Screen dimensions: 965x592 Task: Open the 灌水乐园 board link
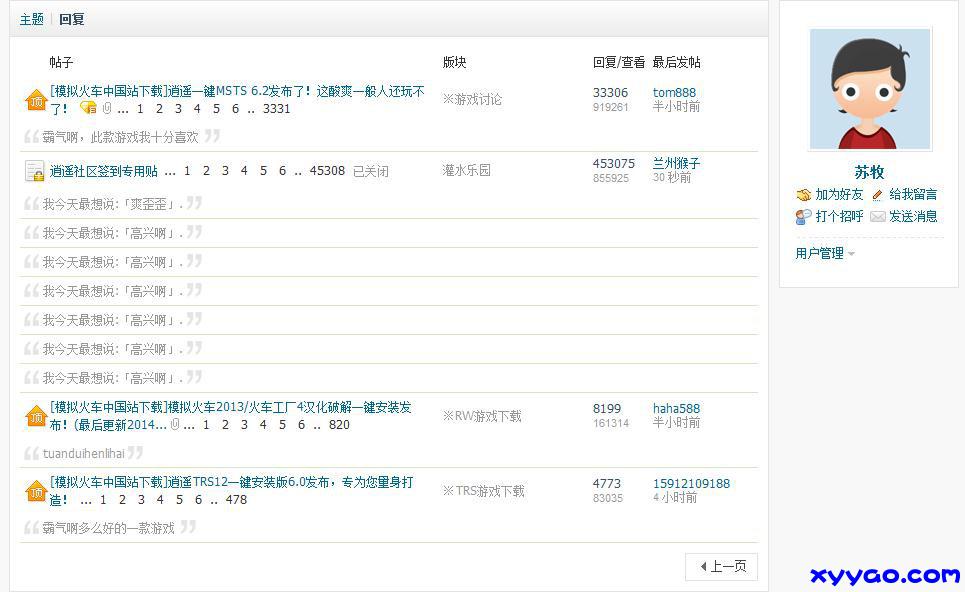click(x=467, y=171)
